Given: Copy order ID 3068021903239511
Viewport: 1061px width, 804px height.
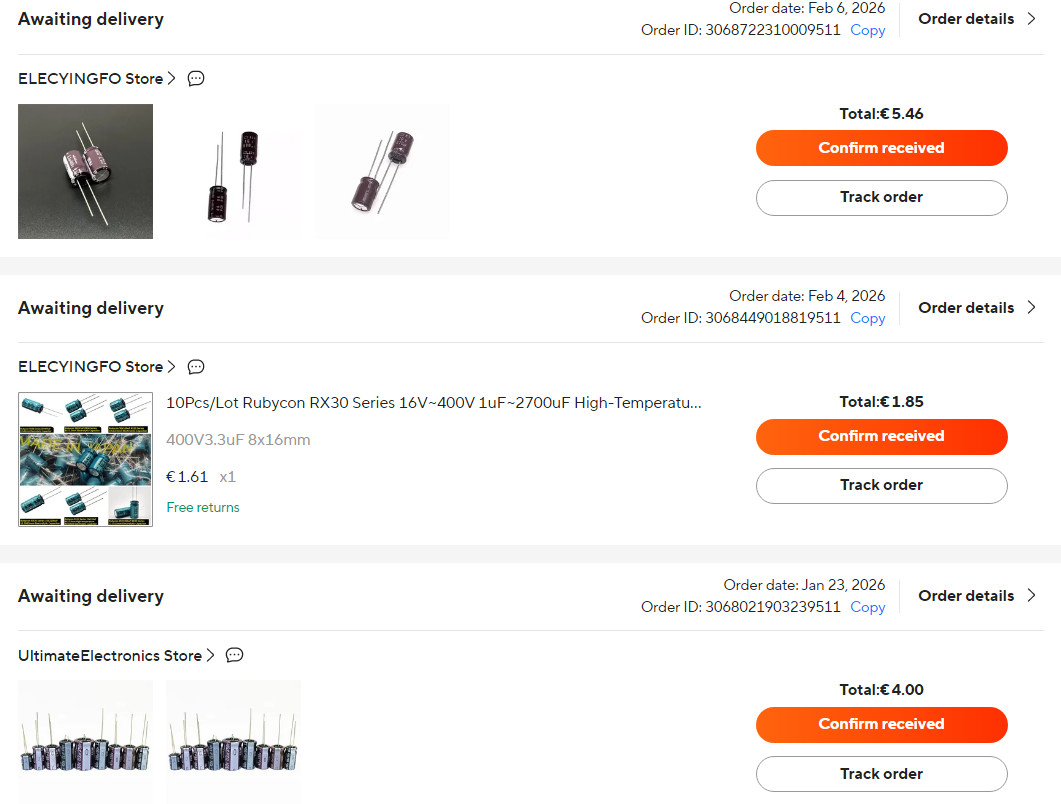Looking at the screenshot, I should tap(867, 607).
